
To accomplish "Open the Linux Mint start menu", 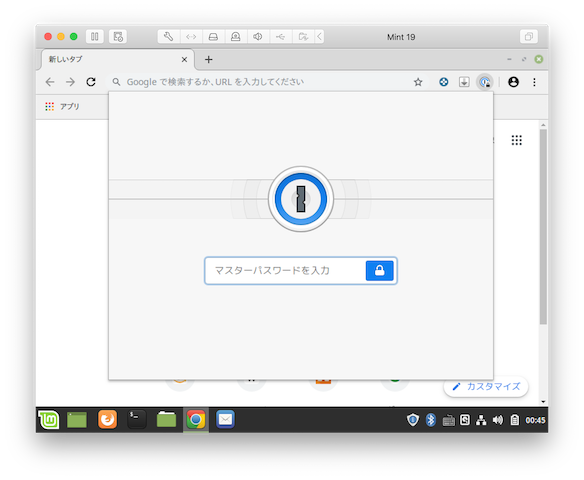I will [49, 420].
